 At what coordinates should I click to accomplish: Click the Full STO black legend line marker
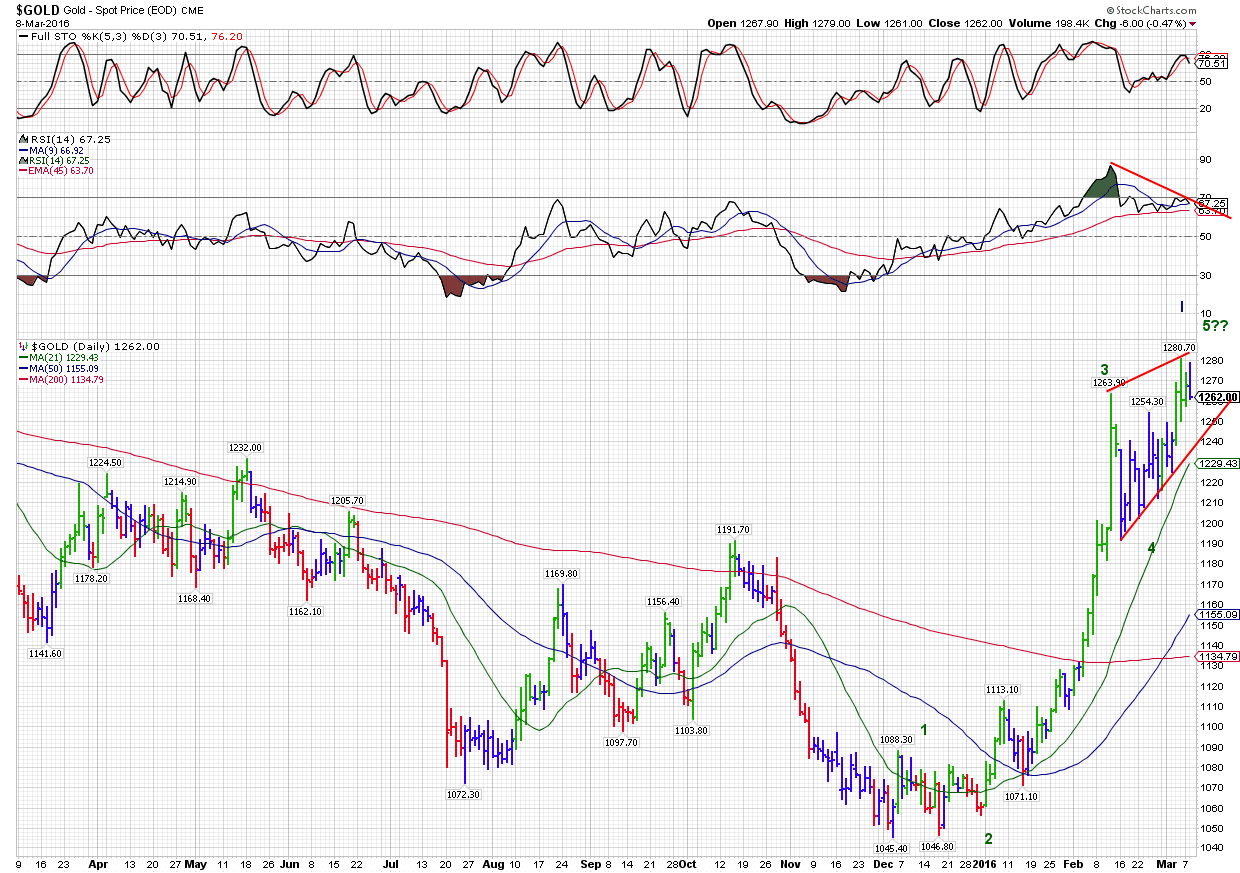click(x=23, y=37)
